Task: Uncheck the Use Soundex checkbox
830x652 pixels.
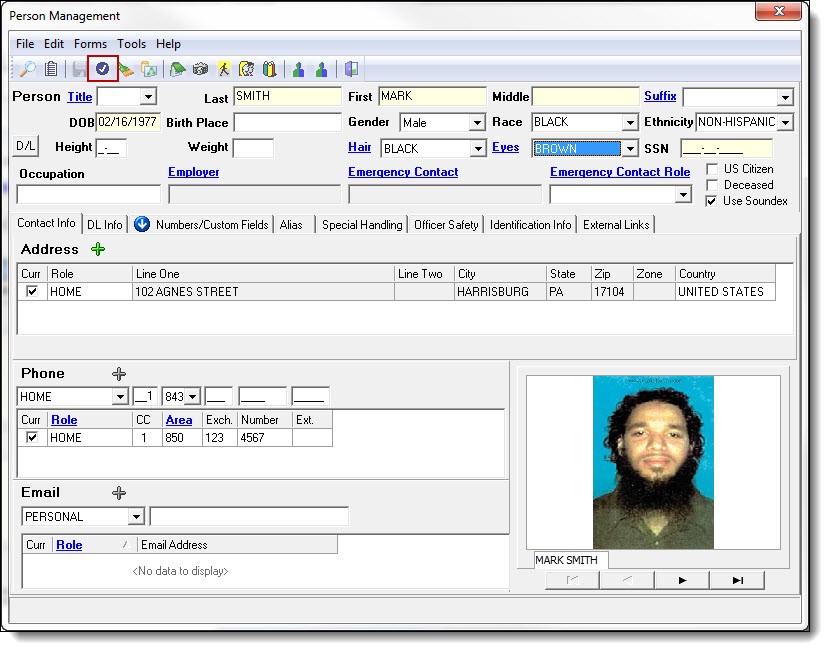Action: tap(712, 201)
